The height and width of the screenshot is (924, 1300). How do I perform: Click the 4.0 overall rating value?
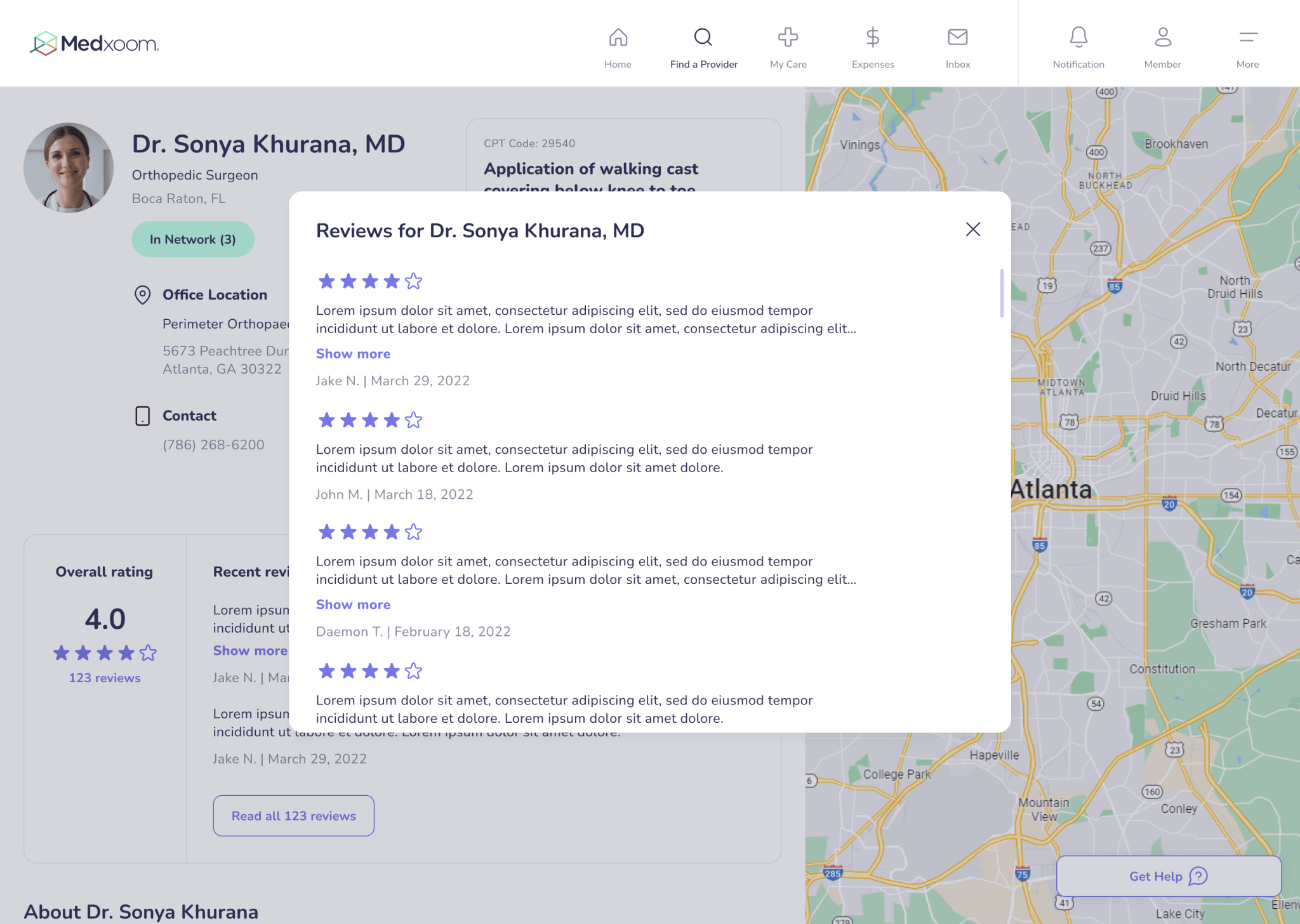coord(105,619)
